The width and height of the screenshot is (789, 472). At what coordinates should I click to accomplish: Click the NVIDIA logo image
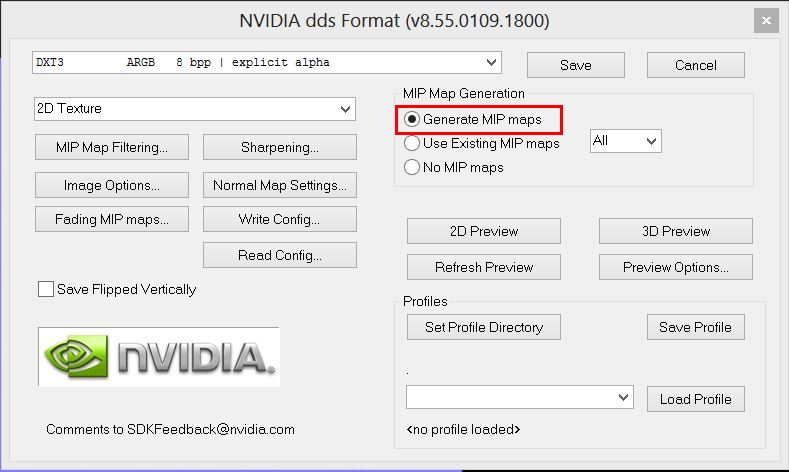pos(159,357)
